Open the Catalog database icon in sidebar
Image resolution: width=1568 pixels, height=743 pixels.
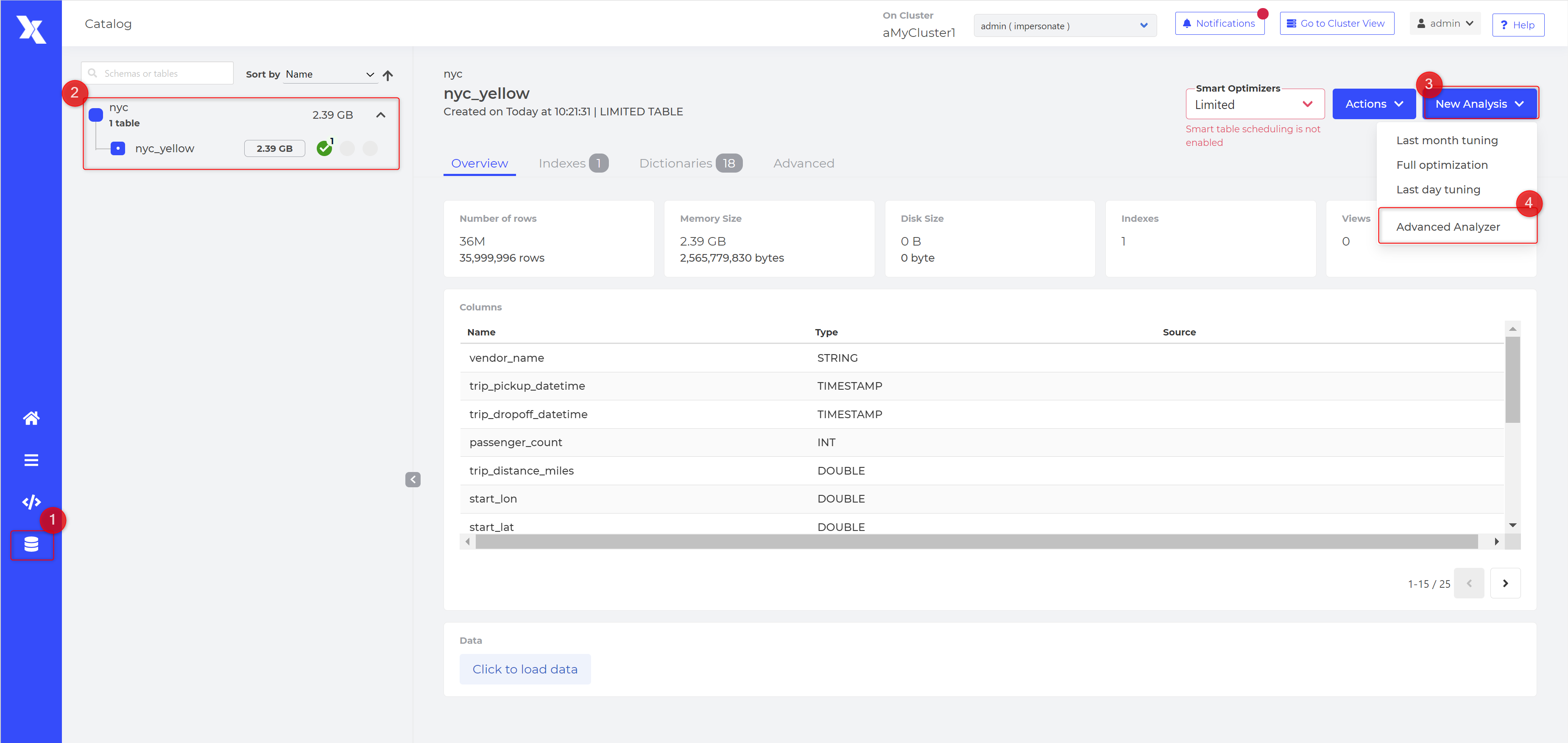(x=31, y=544)
